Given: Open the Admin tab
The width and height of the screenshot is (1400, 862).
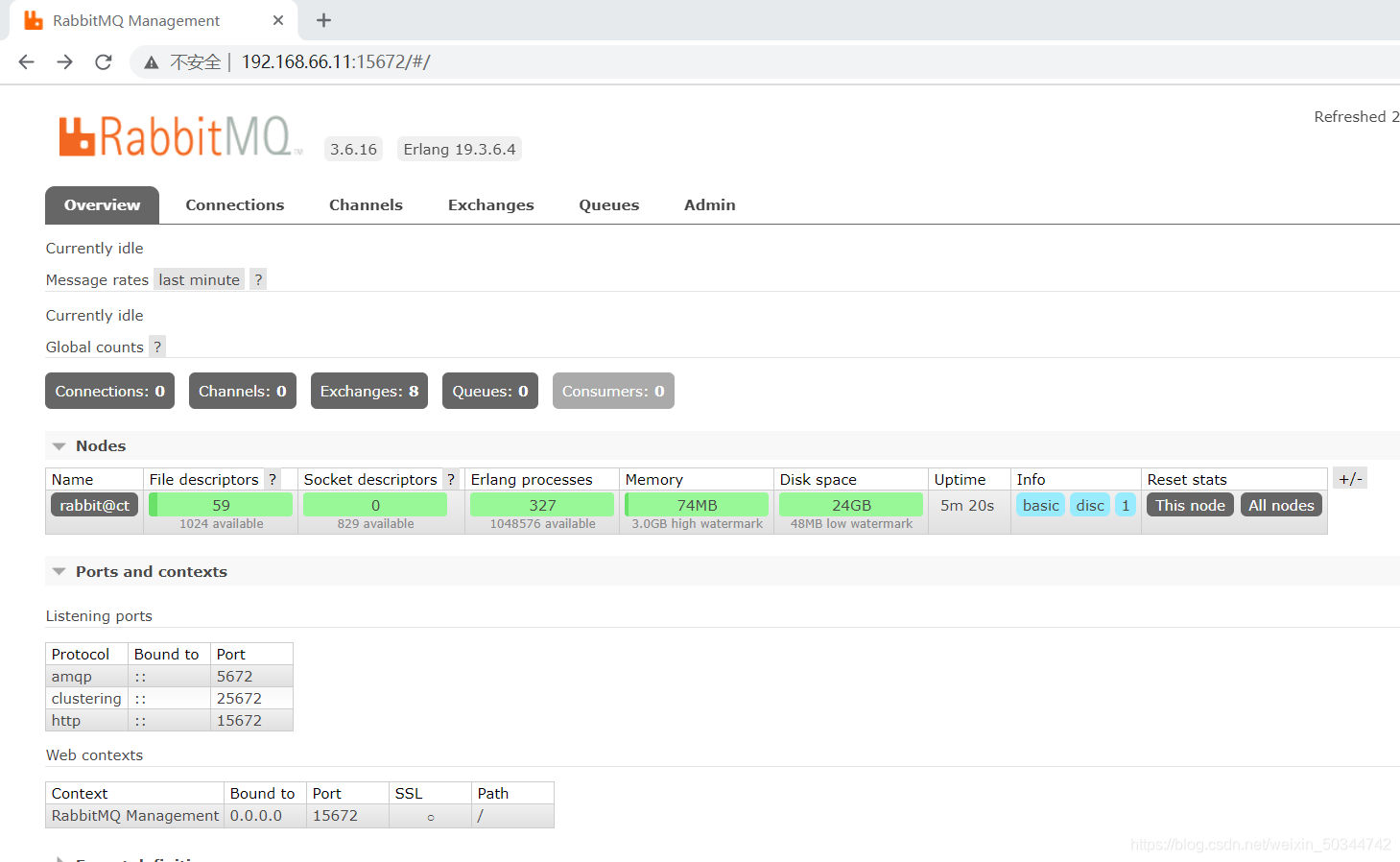Looking at the screenshot, I should [710, 205].
